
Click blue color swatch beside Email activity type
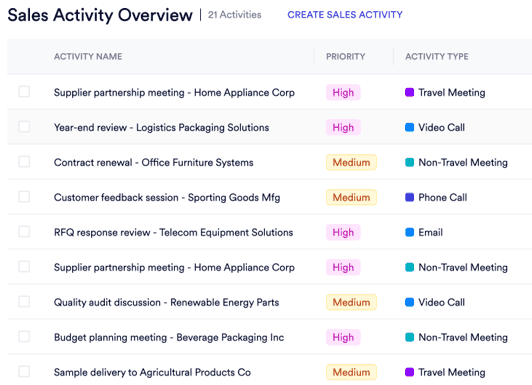410,232
